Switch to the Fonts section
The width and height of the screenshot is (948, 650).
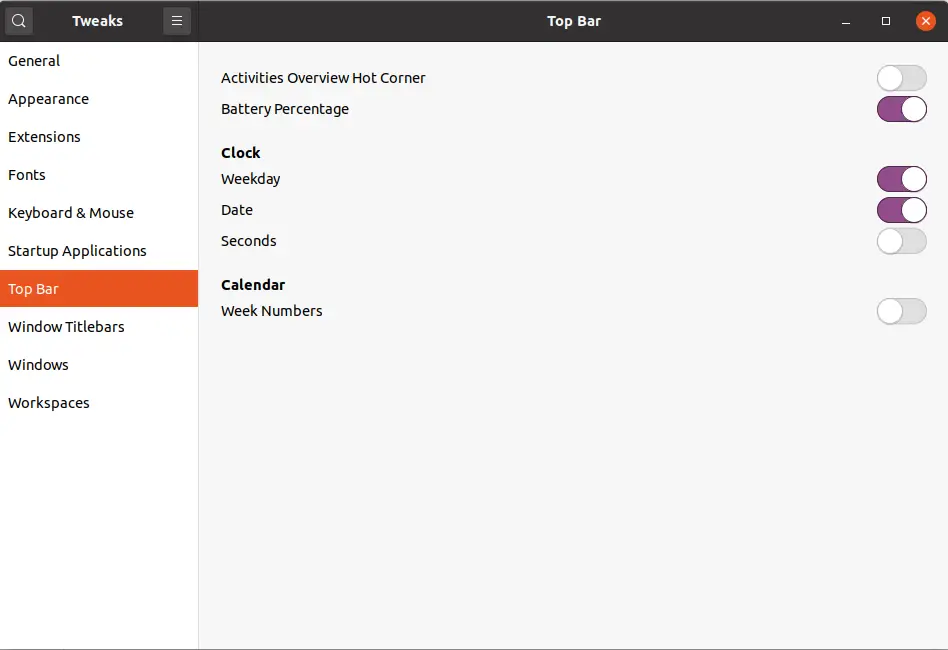click(x=99, y=175)
